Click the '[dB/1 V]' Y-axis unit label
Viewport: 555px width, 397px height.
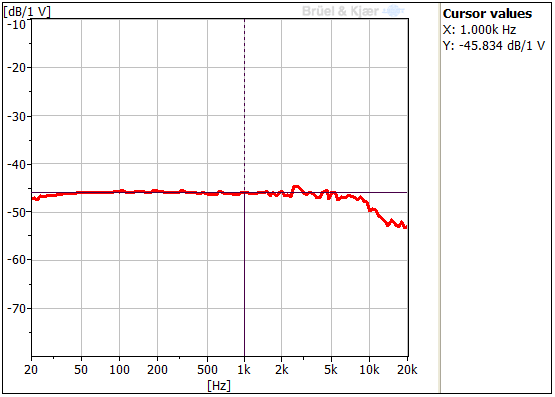point(27,12)
